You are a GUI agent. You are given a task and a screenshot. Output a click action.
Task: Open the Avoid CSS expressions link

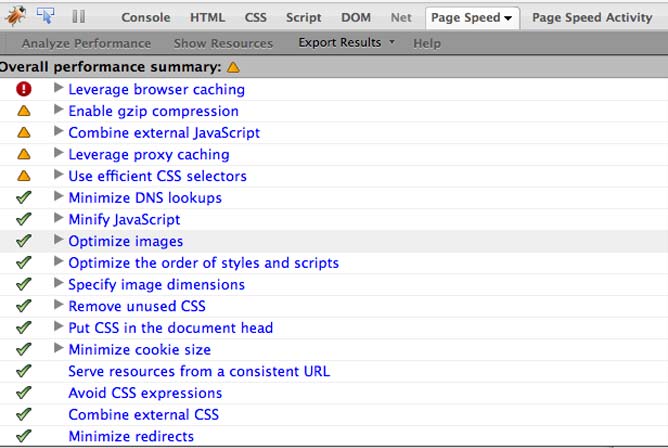(145, 393)
